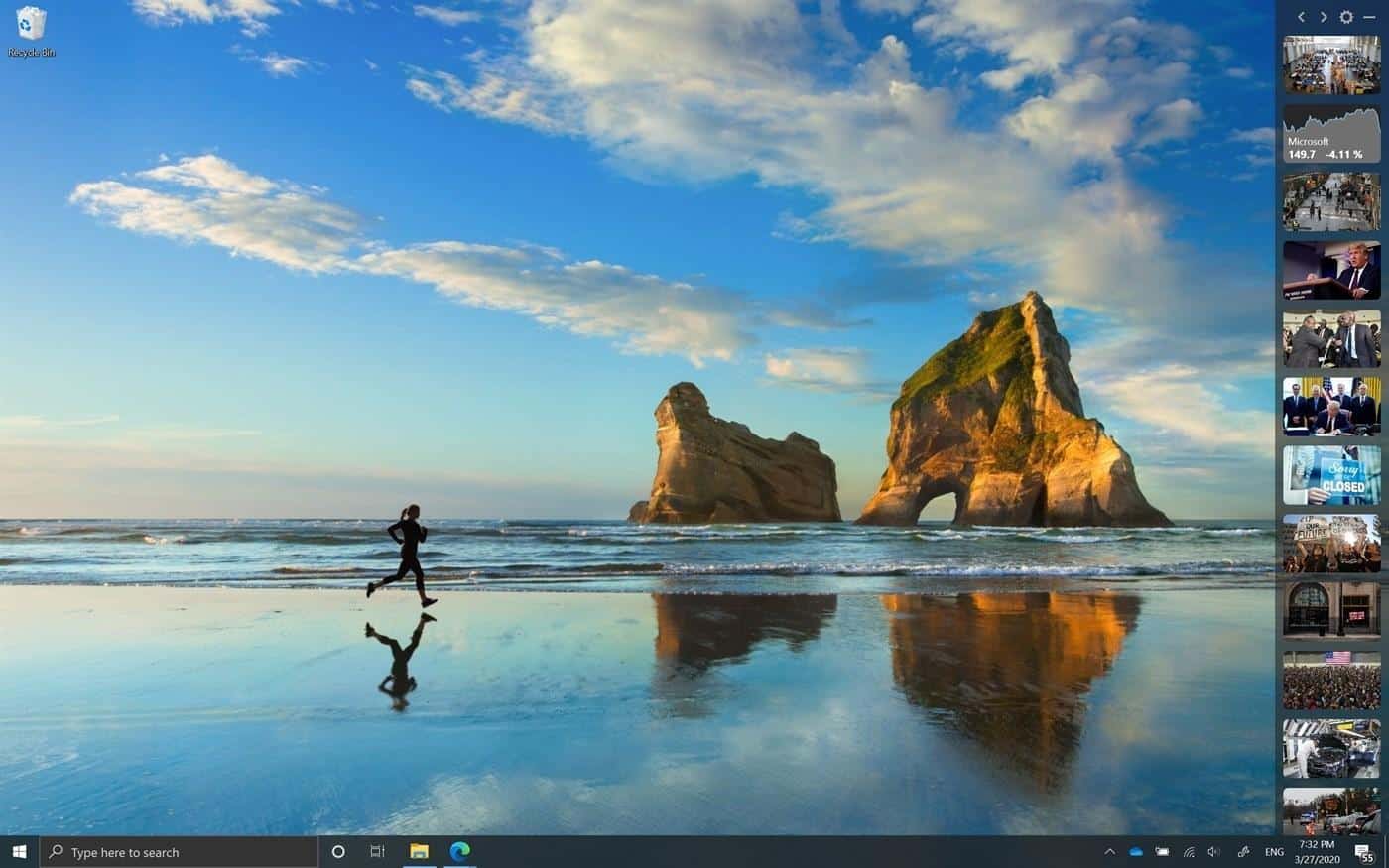This screenshot has height=868, width=1389.
Task: Open the crowd with American flag thumbnail
Action: pyautogui.click(x=1330, y=680)
